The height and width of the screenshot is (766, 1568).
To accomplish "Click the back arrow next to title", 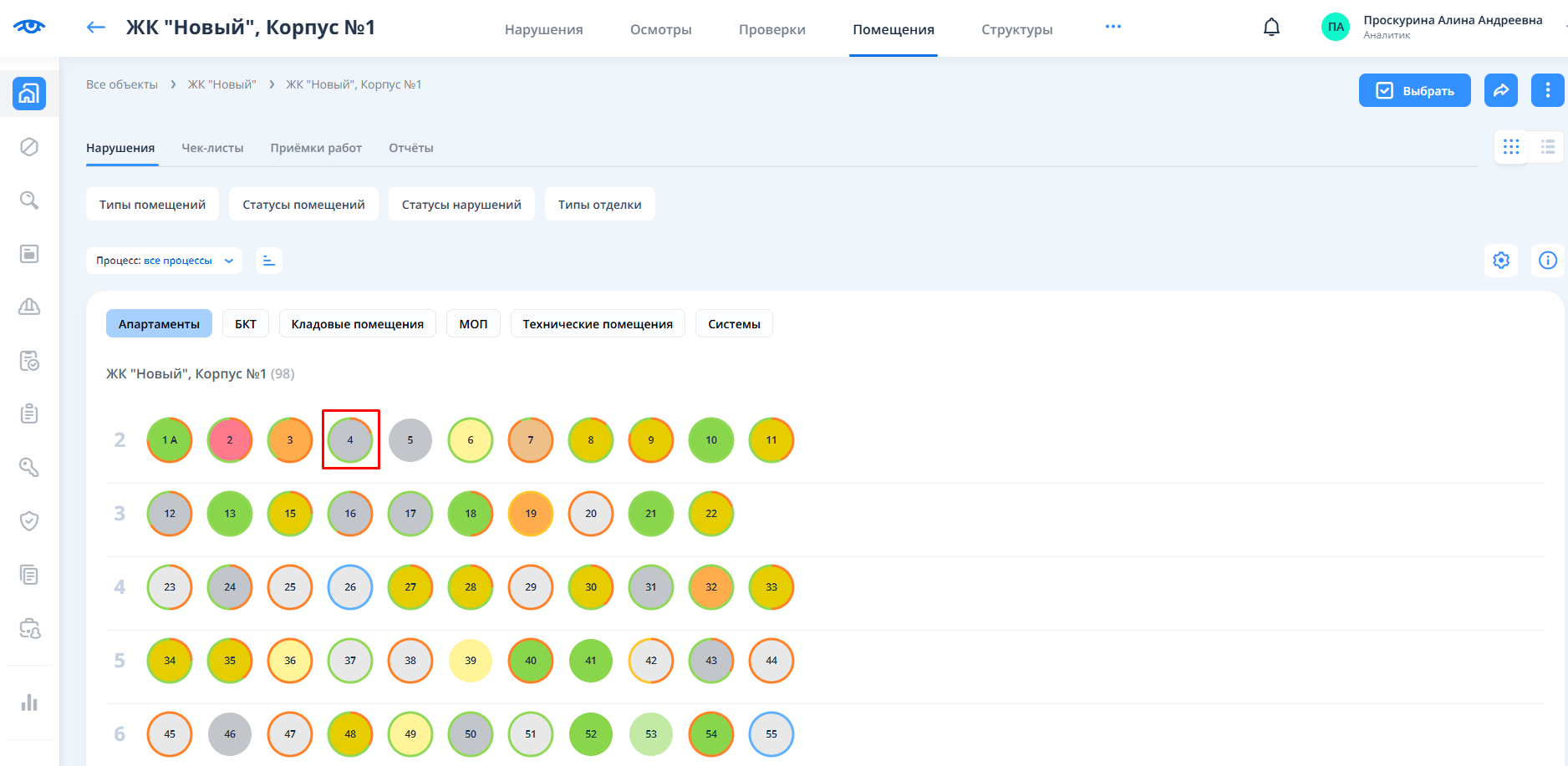I will [x=96, y=28].
